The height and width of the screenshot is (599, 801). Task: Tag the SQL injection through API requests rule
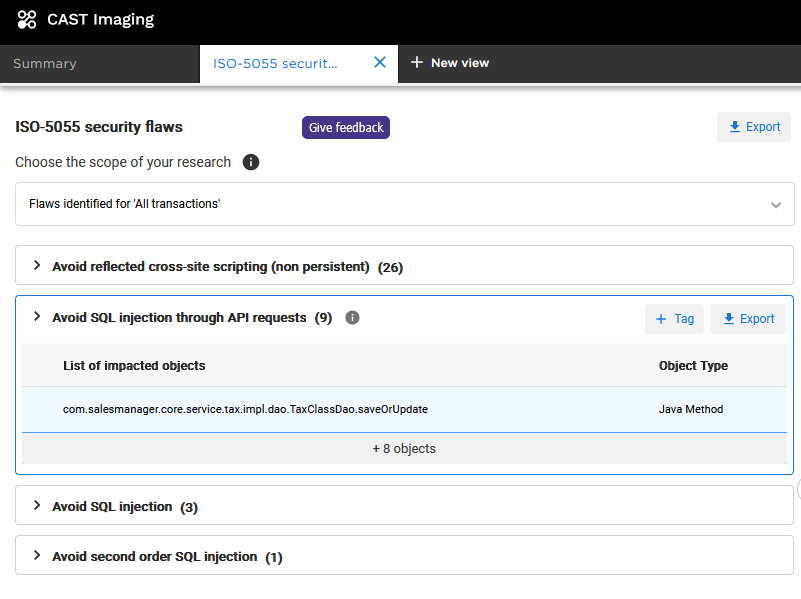[674, 319]
